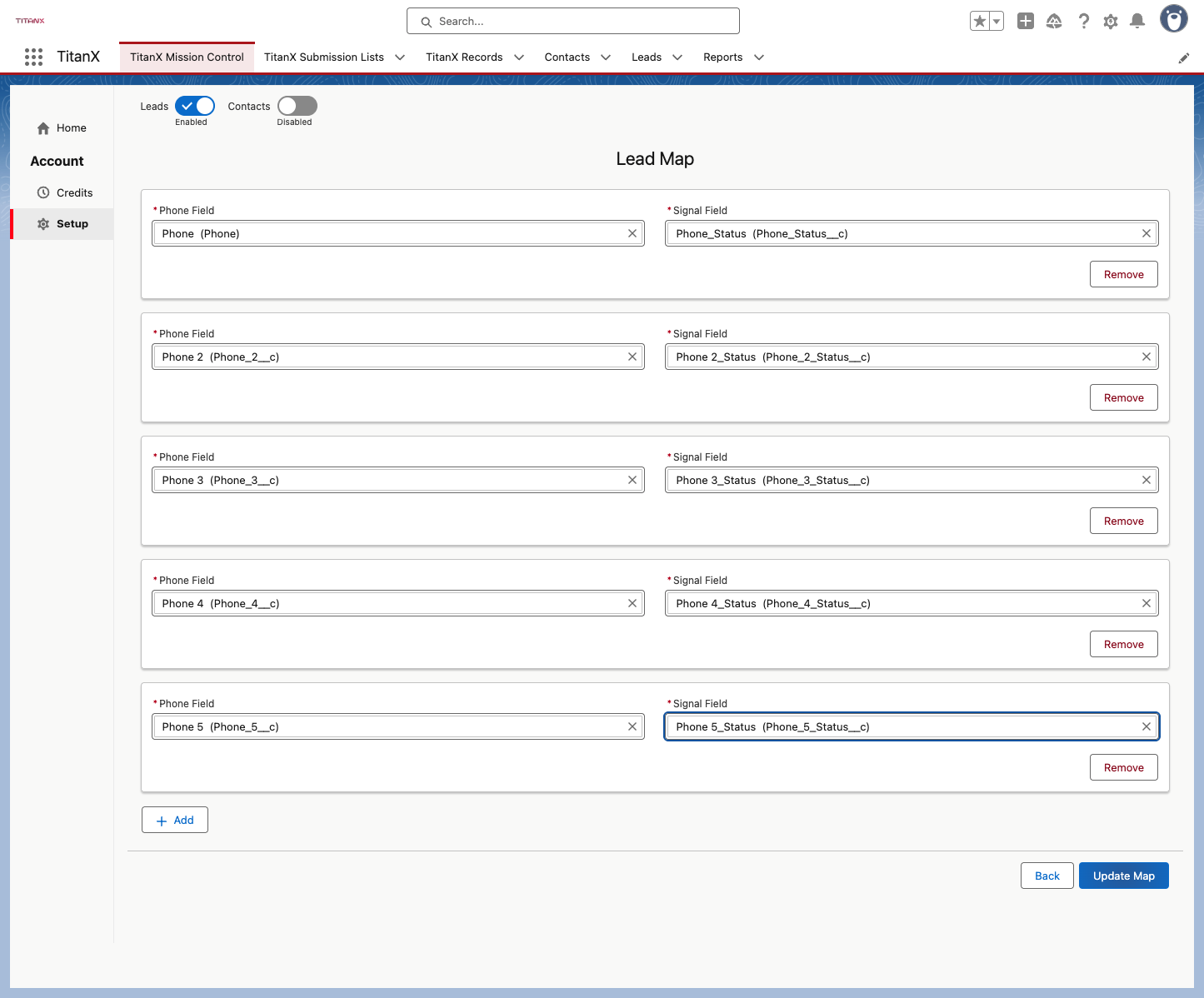Select Setup in sidebar
Viewport: 1204px width, 998px height.
pyautogui.click(x=62, y=224)
